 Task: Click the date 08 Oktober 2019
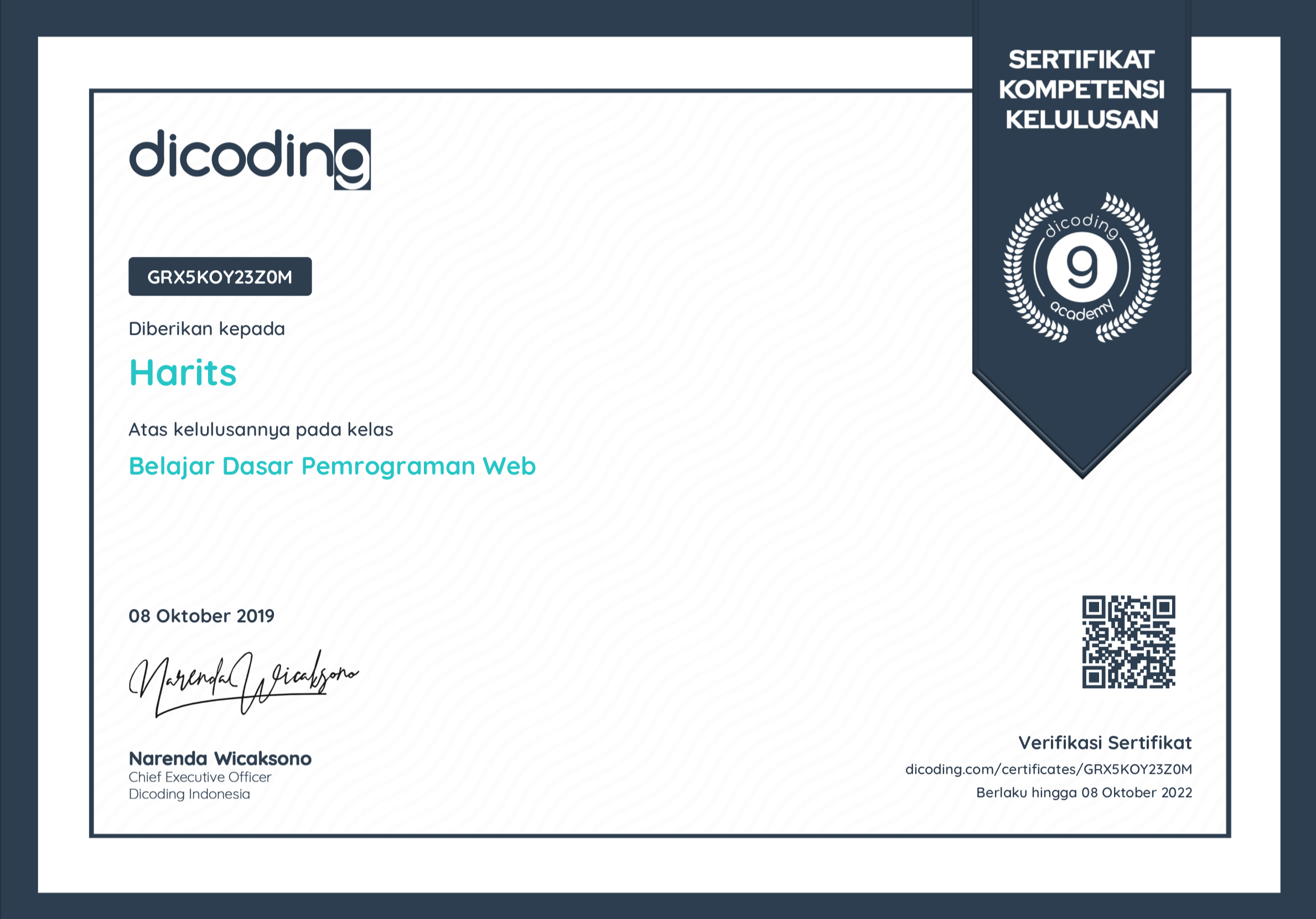[x=201, y=616]
